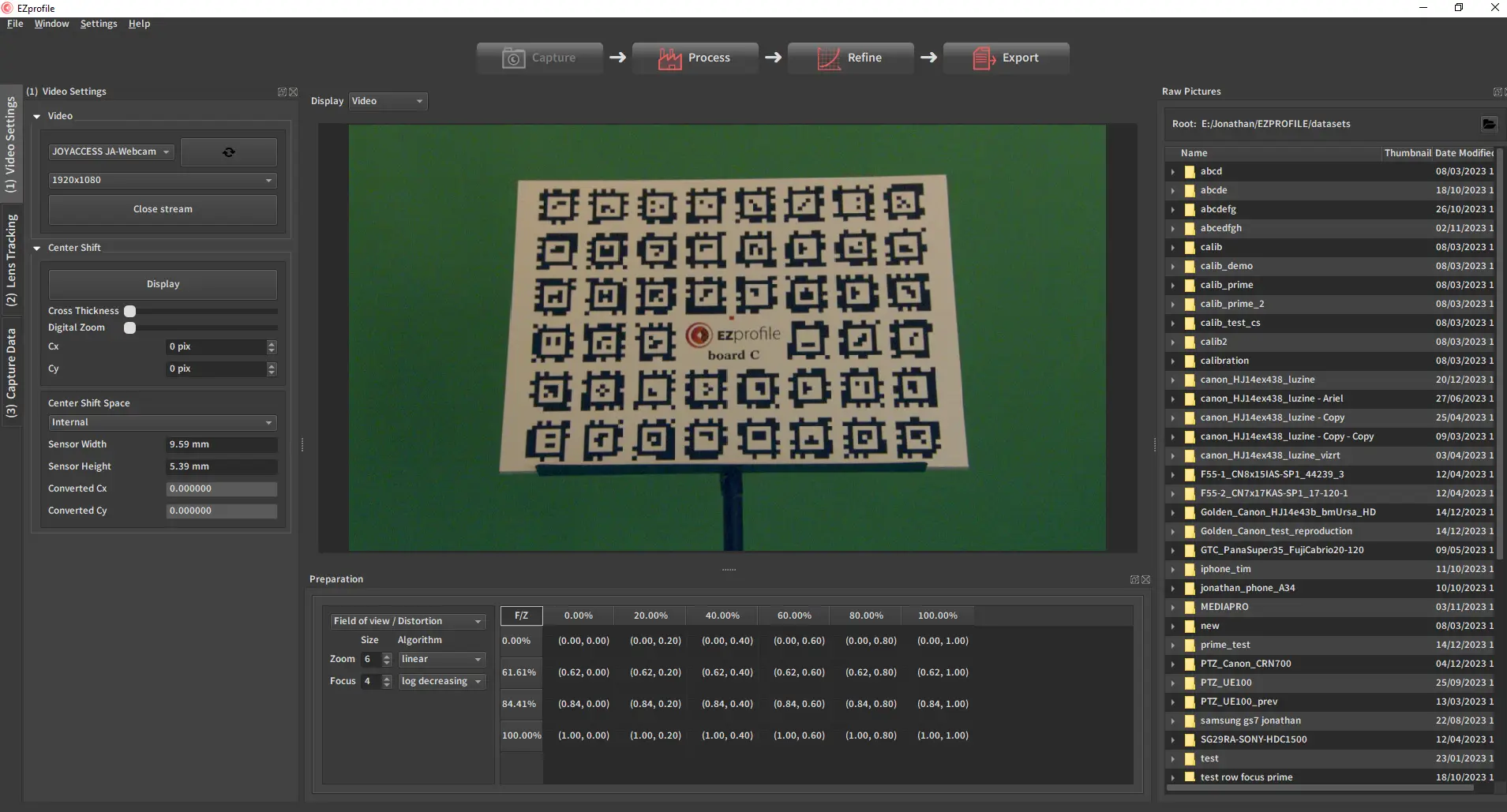The height and width of the screenshot is (812, 1507).
Task: Open the root folder browse icon
Action: tap(1488, 124)
